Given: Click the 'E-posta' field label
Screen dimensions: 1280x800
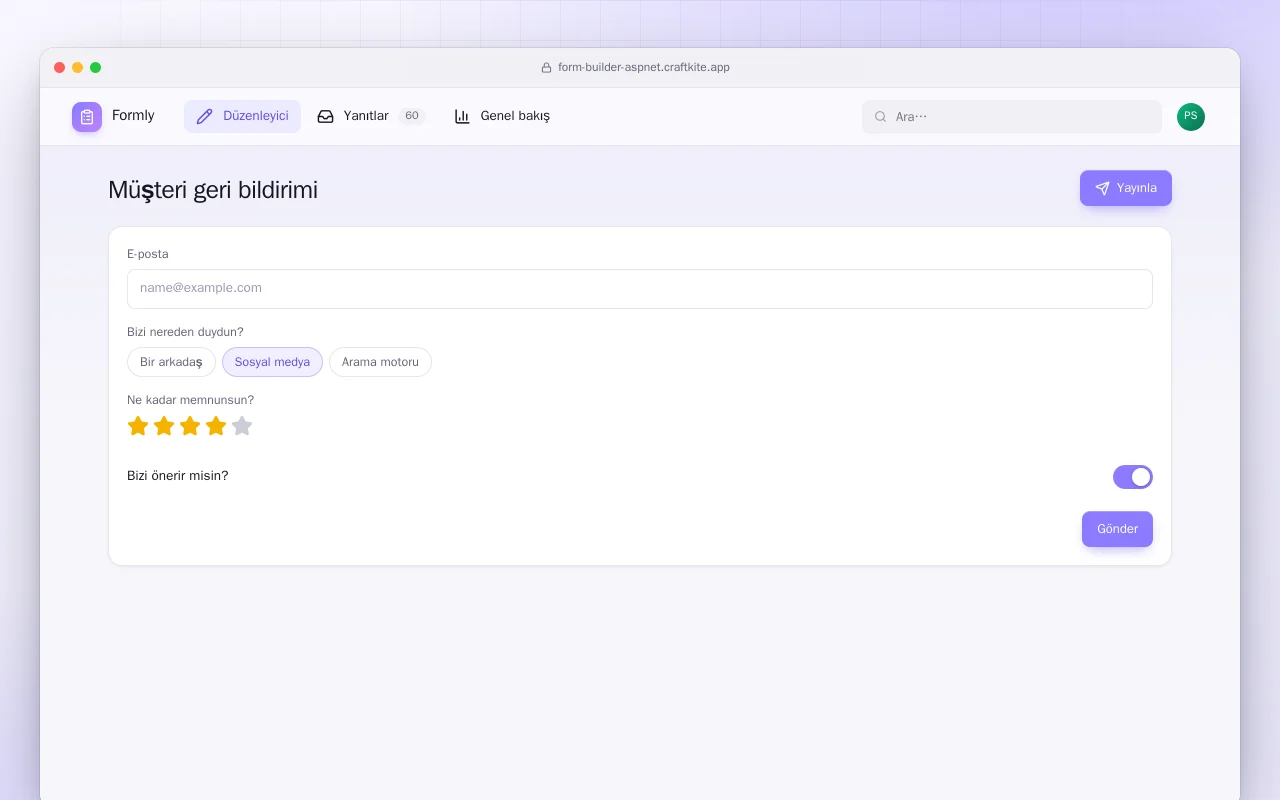Looking at the screenshot, I should (x=148, y=254).
